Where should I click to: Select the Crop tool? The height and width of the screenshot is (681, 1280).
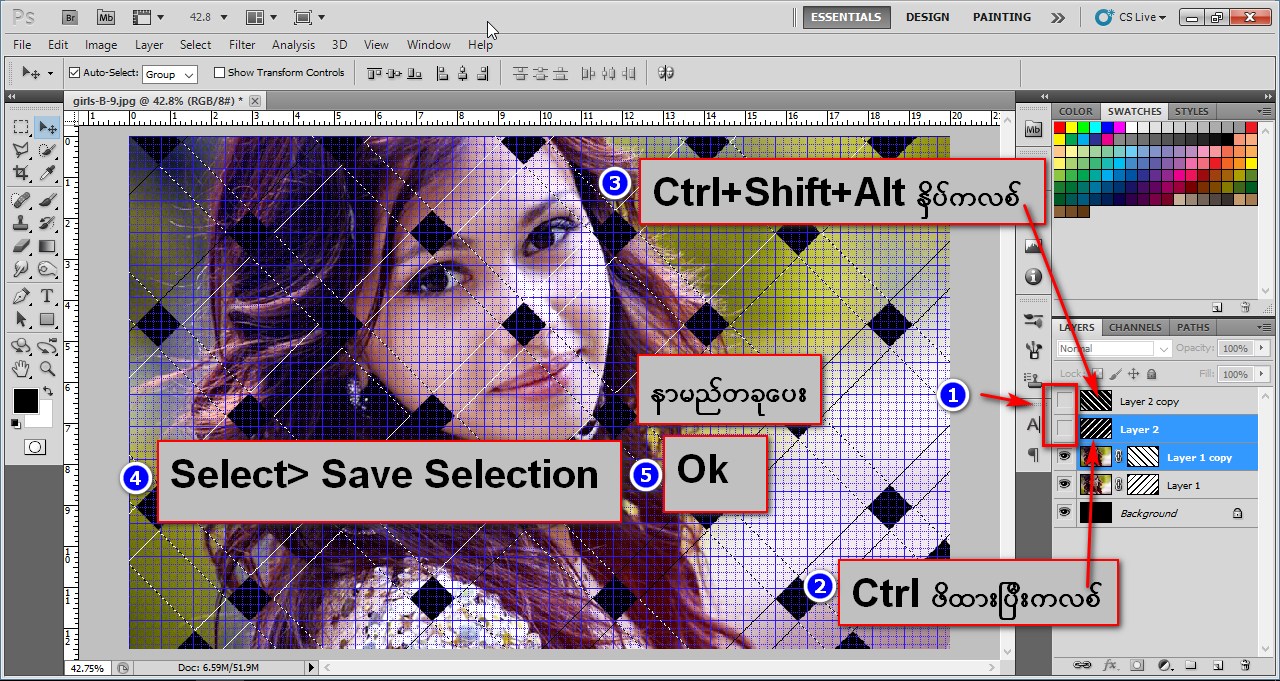pos(21,173)
